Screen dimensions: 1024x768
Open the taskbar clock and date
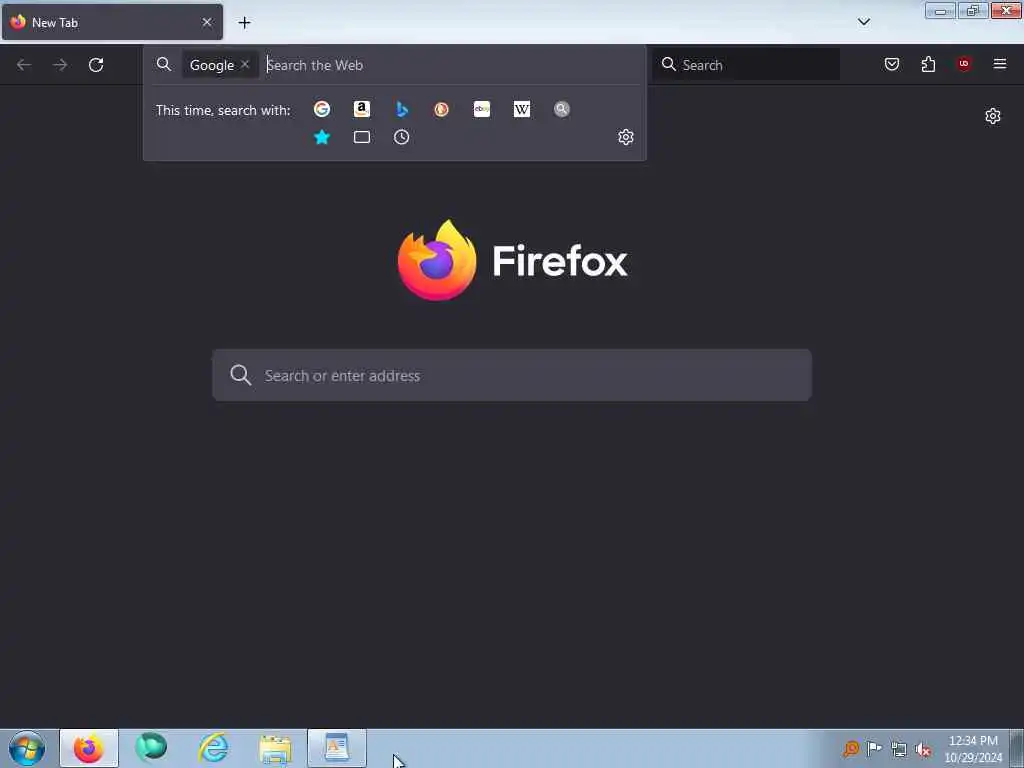(973, 748)
